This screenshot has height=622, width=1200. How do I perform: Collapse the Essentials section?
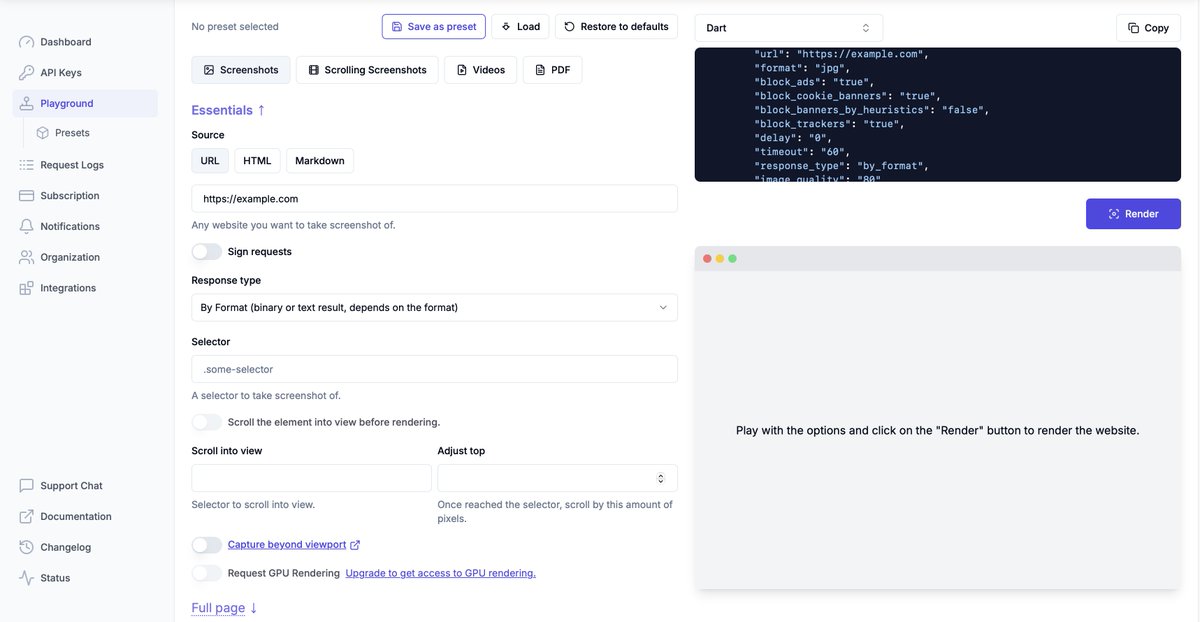(x=229, y=110)
